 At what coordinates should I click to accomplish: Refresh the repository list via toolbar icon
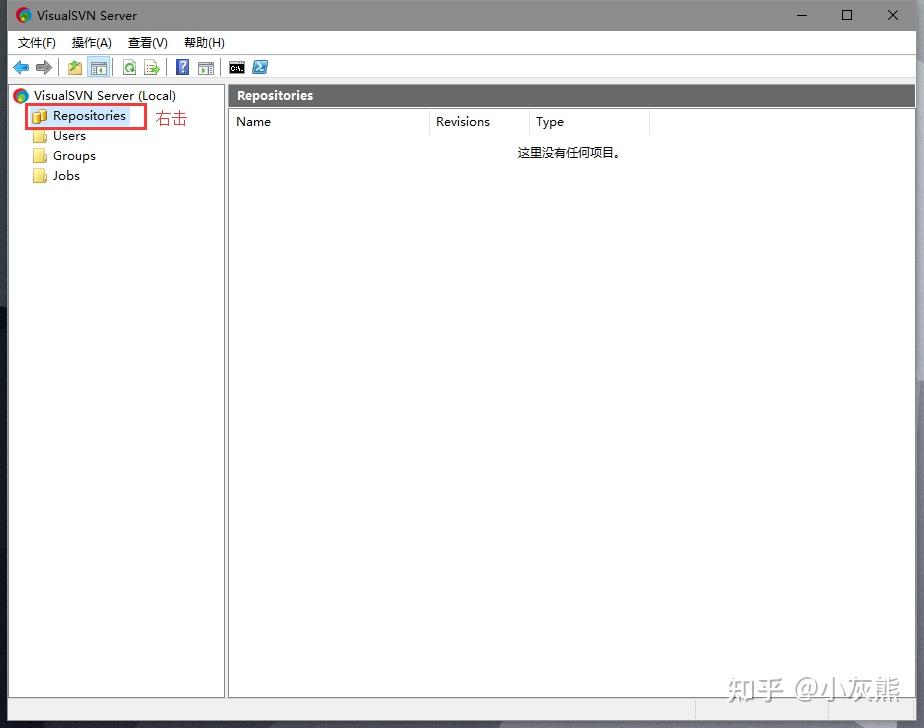[x=128, y=67]
